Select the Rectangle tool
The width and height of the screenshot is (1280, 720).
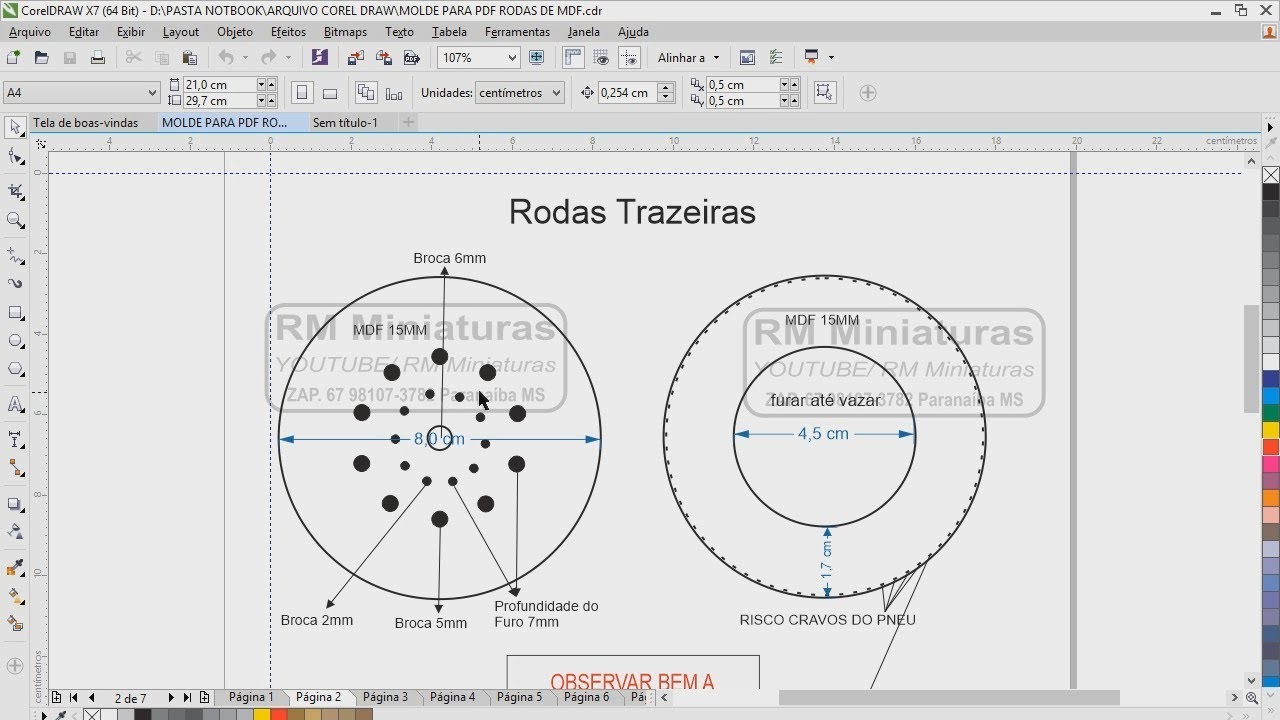tap(15, 313)
